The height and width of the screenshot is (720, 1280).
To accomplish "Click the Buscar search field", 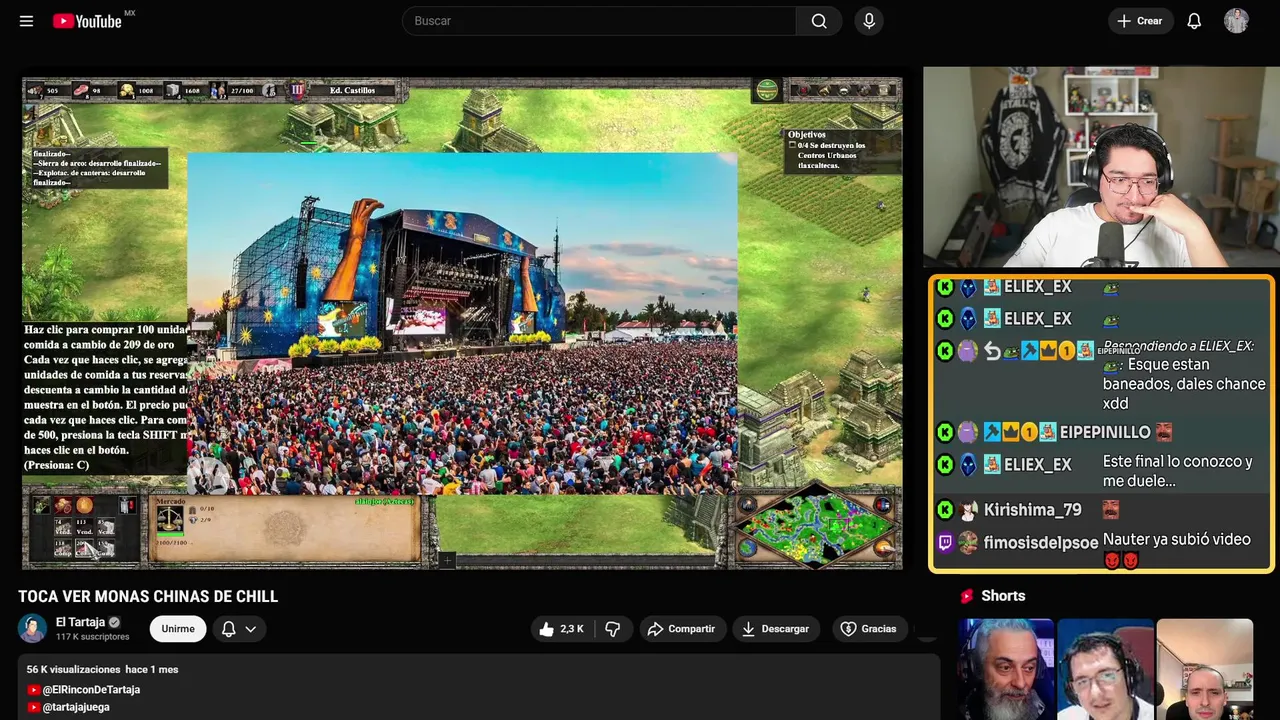I will [600, 21].
